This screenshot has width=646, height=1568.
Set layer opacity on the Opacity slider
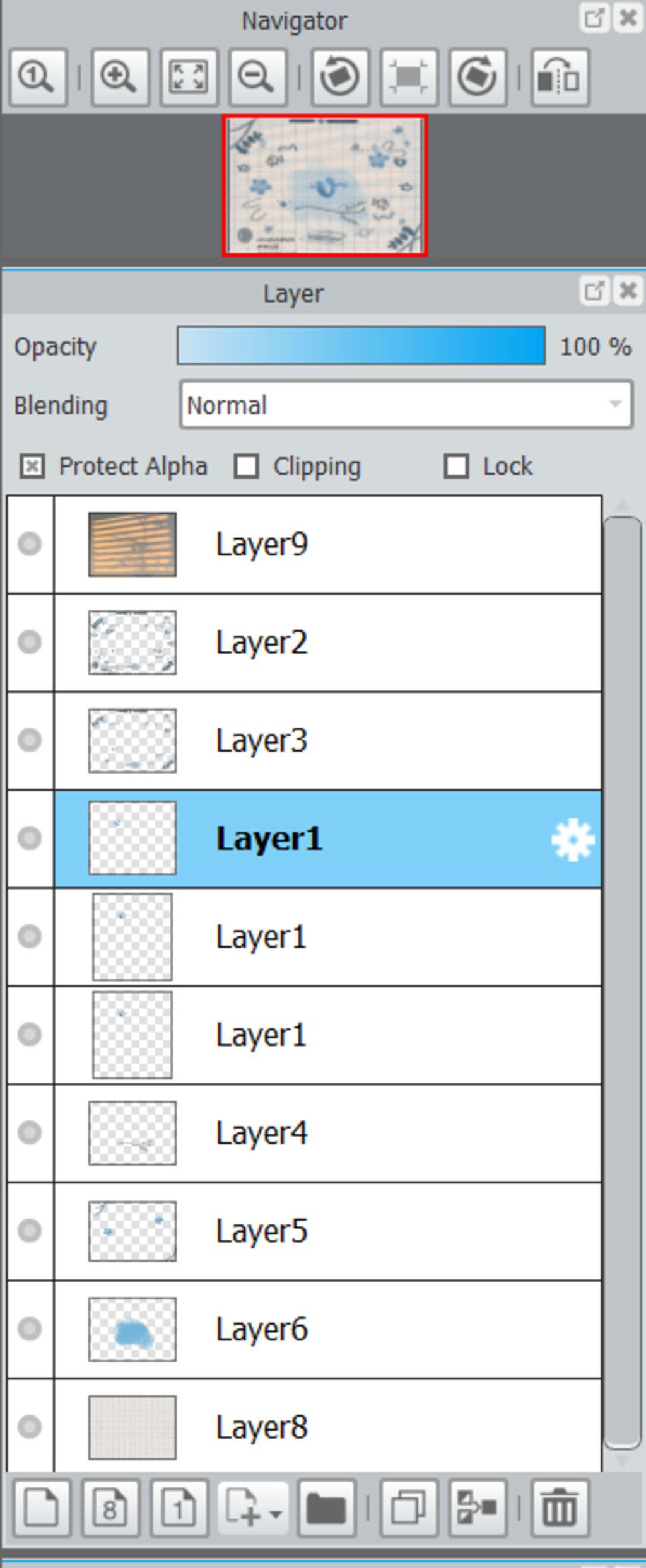click(361, 346)
